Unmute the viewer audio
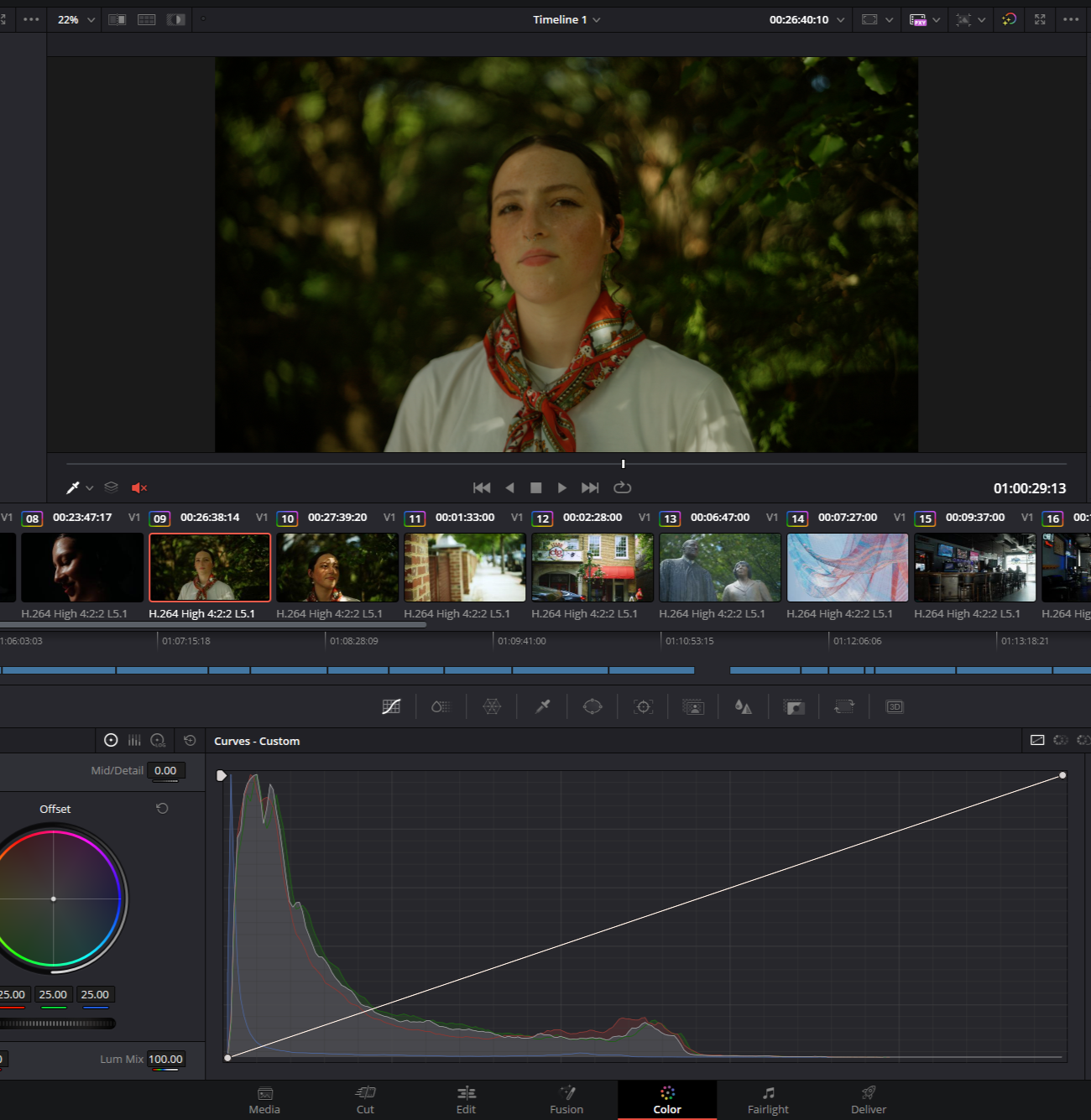This screenshot has width=1091, height=1120. [x=139, y=487]
